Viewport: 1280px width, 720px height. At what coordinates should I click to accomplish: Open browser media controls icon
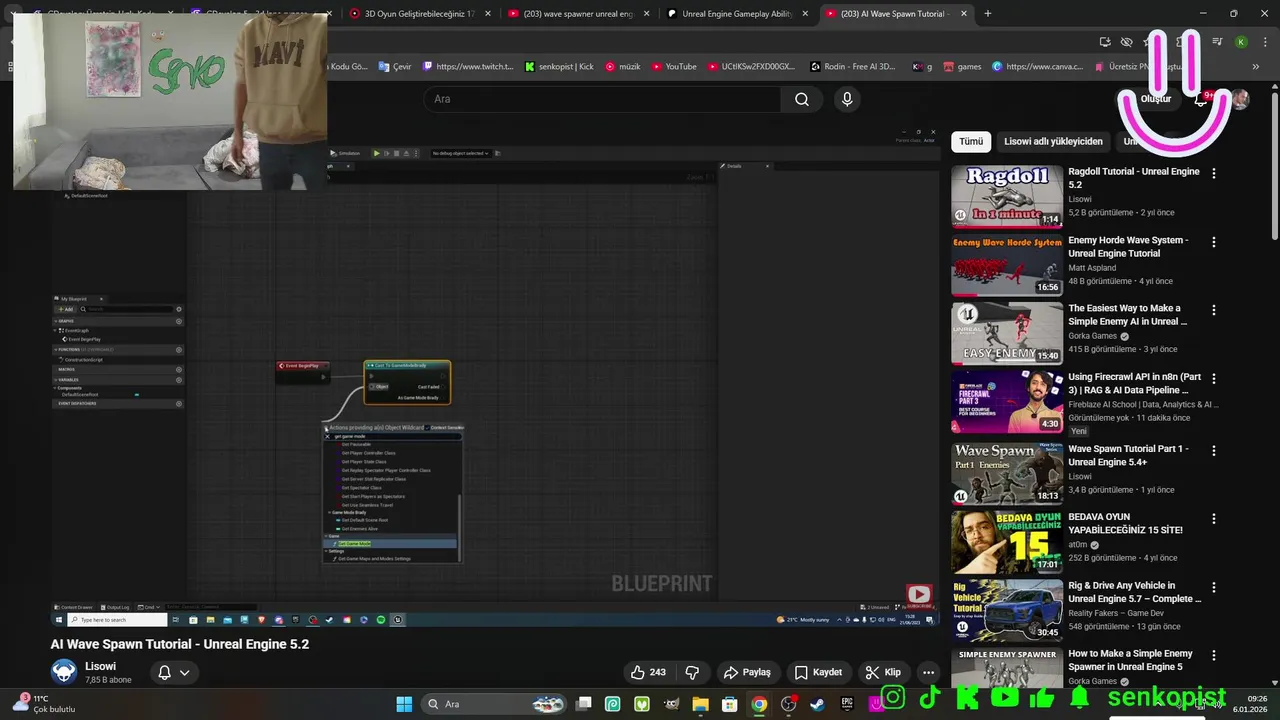click(1217, 42)
